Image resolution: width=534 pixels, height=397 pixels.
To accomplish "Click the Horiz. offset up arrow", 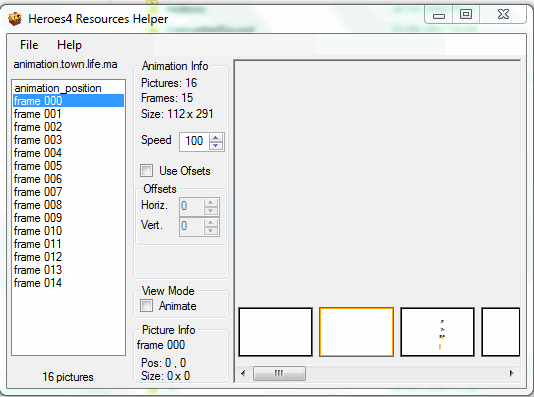I will (211, 203).
